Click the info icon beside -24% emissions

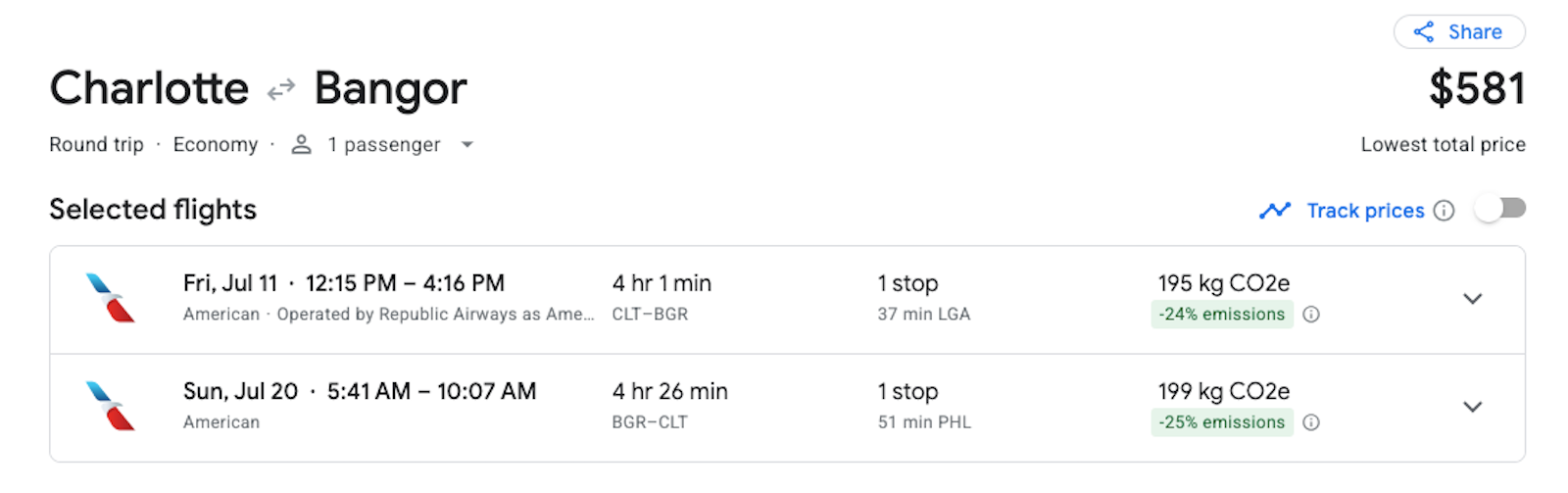click(1311, 315)
